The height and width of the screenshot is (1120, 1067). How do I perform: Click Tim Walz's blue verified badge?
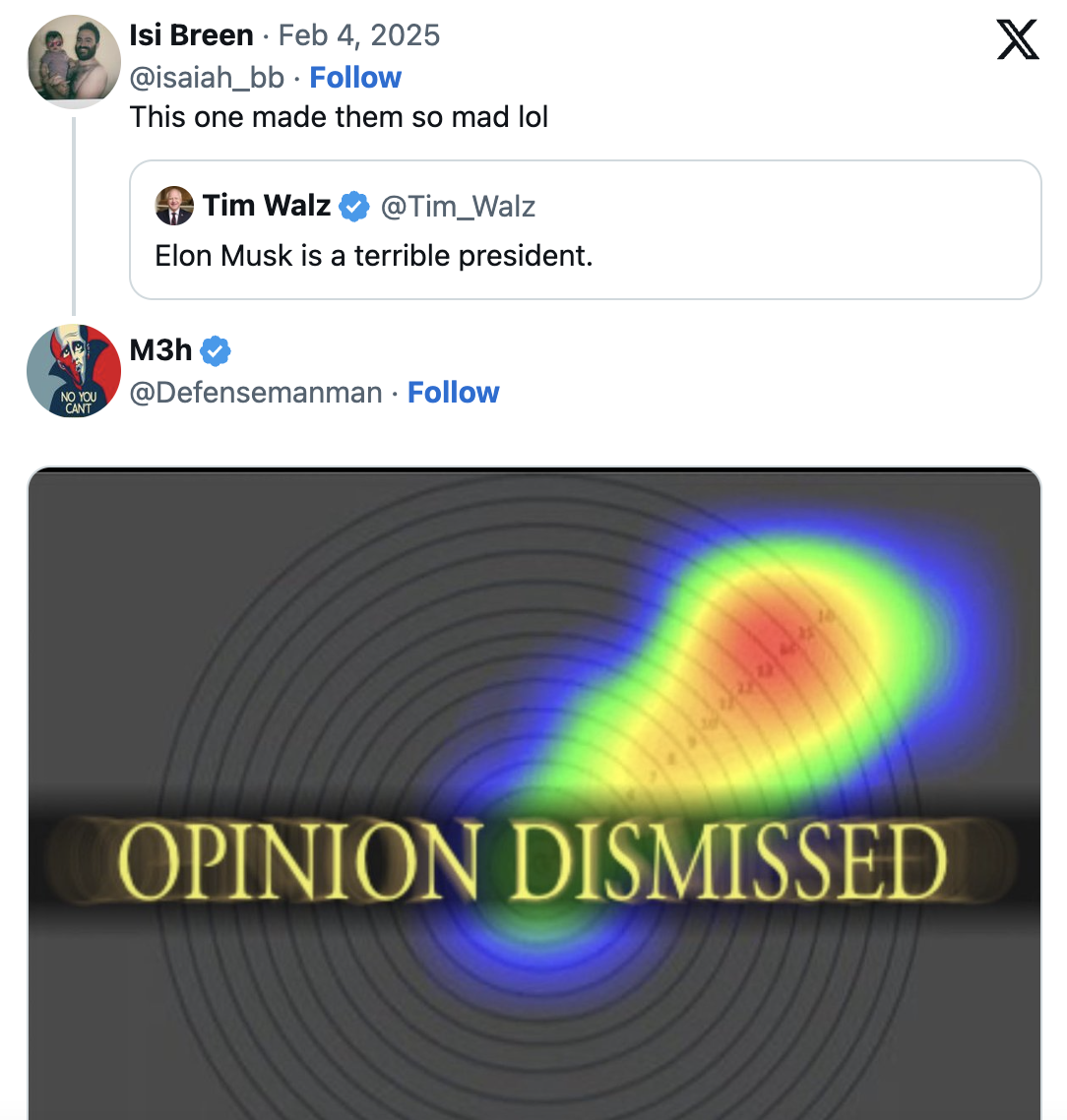(354, 207)
